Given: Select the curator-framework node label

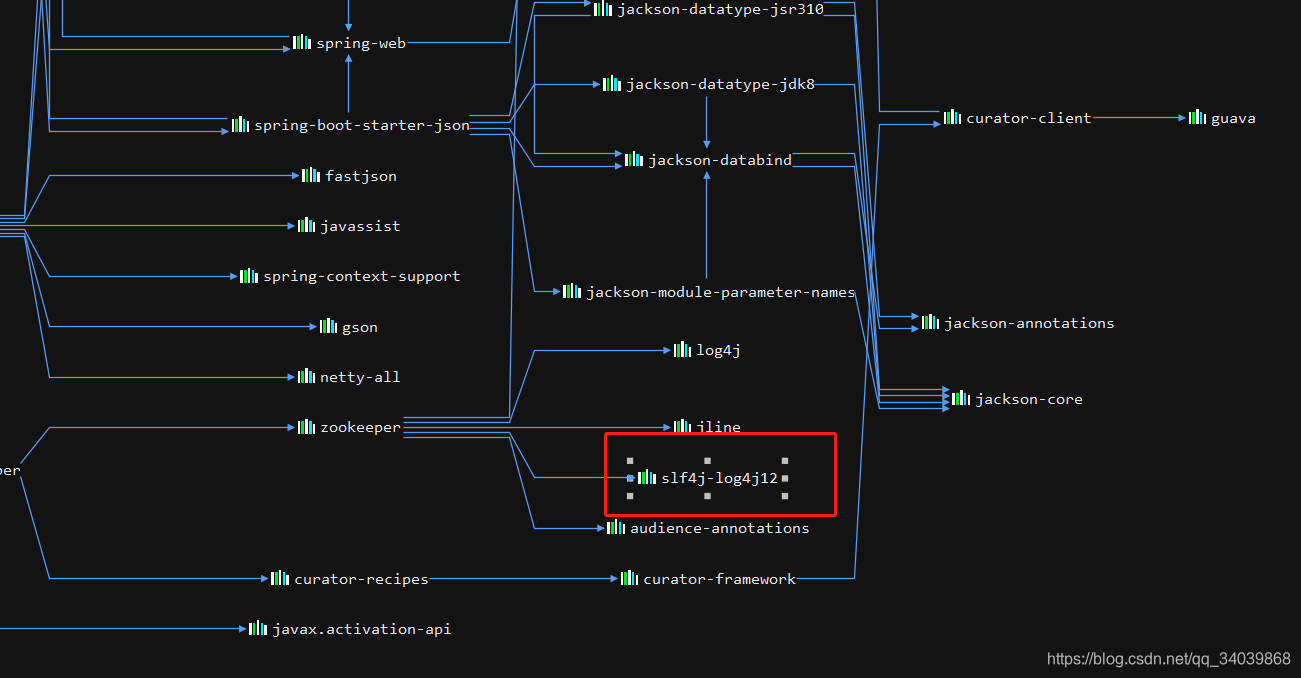Looking at the screenshot, I should [x=720, y=579].
